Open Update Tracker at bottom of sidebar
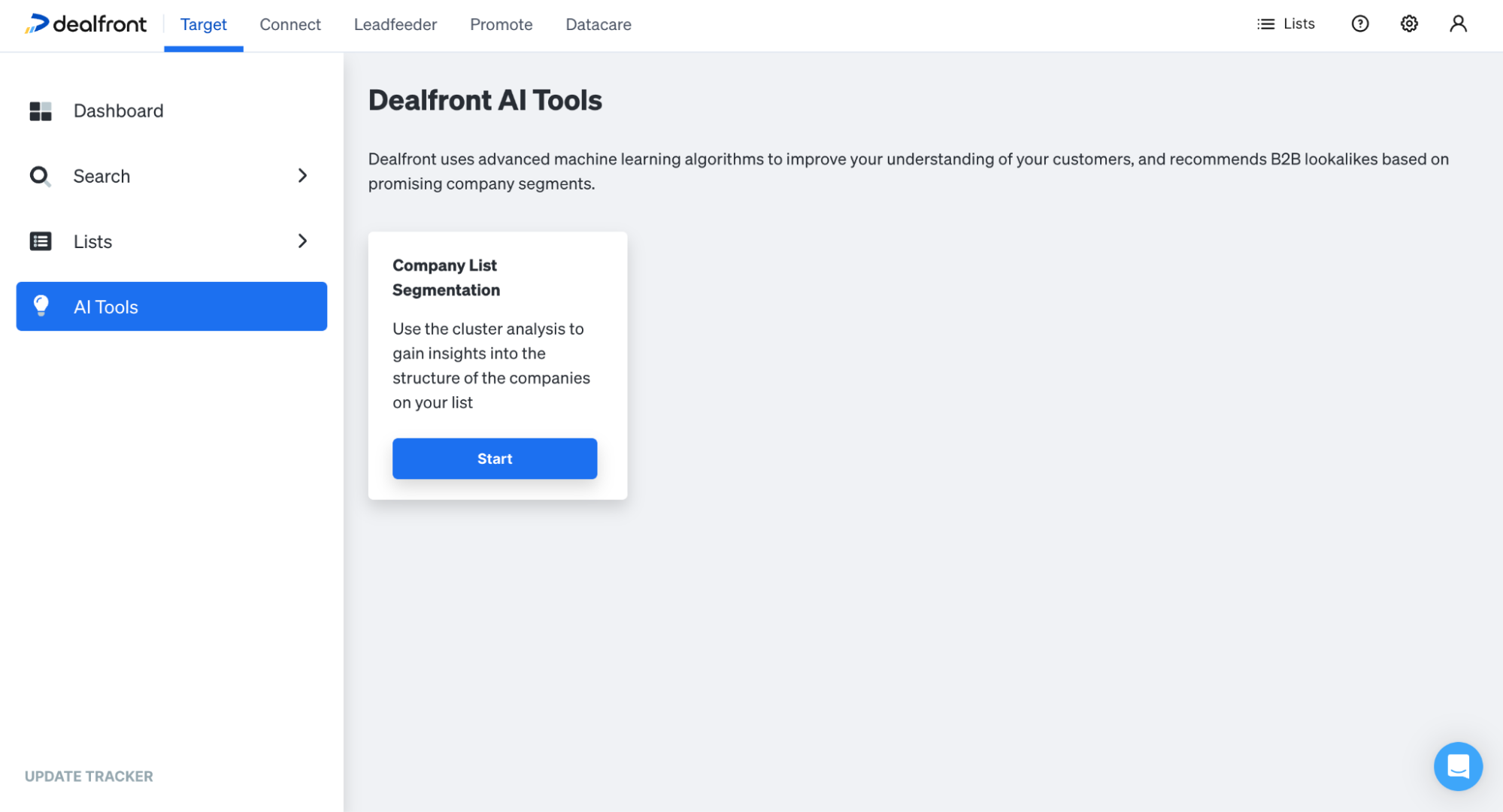The height and width of the screenshot is (812, 1503). [x=88, y=776]
